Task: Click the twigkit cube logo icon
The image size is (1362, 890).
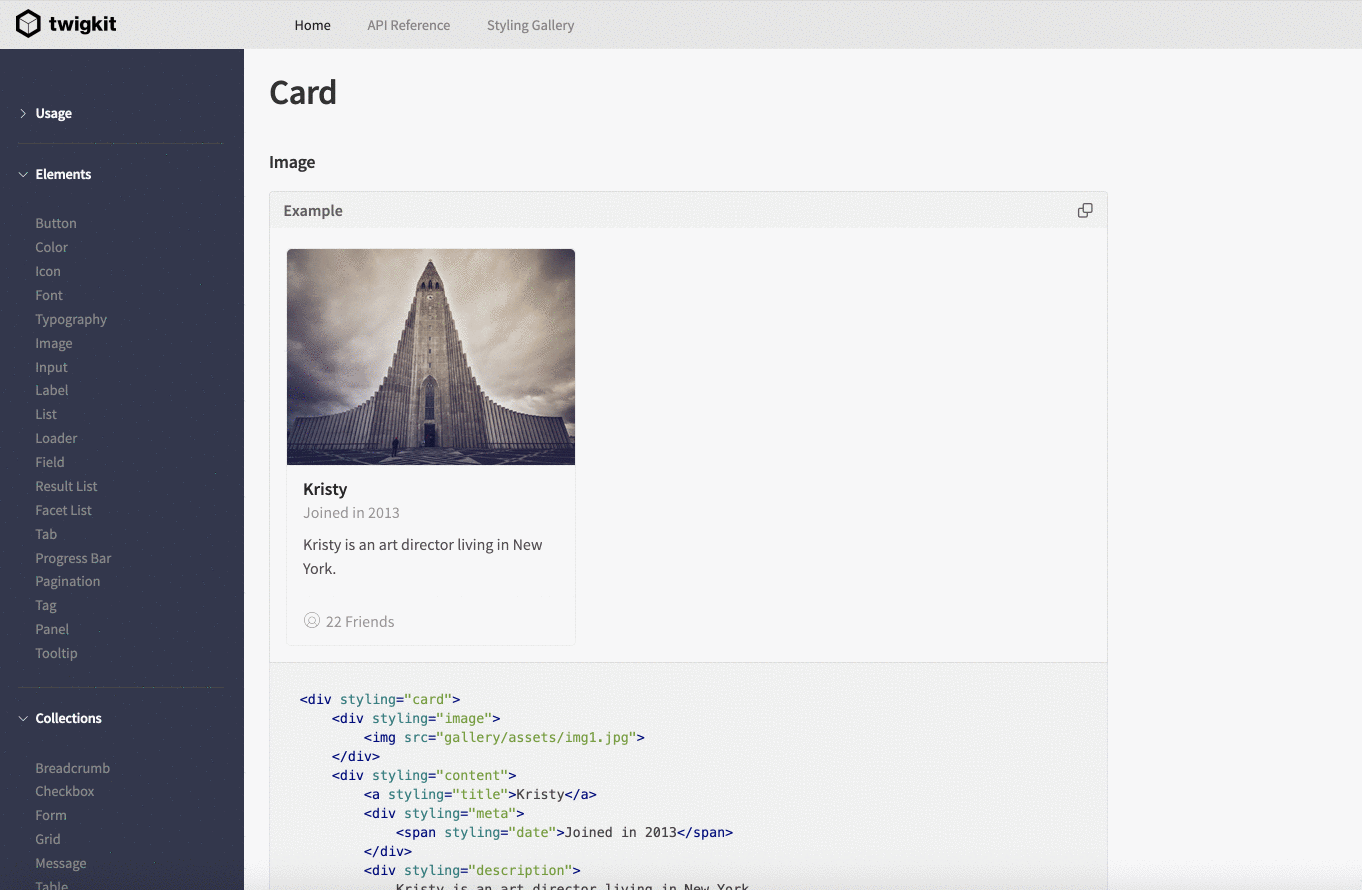Action: click(x=28, y=24)
